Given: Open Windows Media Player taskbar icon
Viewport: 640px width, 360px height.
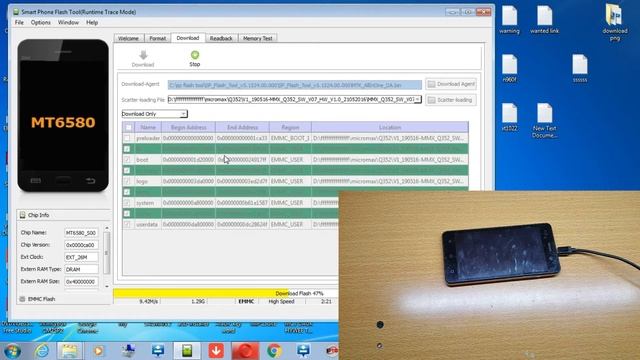Looking at the screenshot, I should click(98, 351).
